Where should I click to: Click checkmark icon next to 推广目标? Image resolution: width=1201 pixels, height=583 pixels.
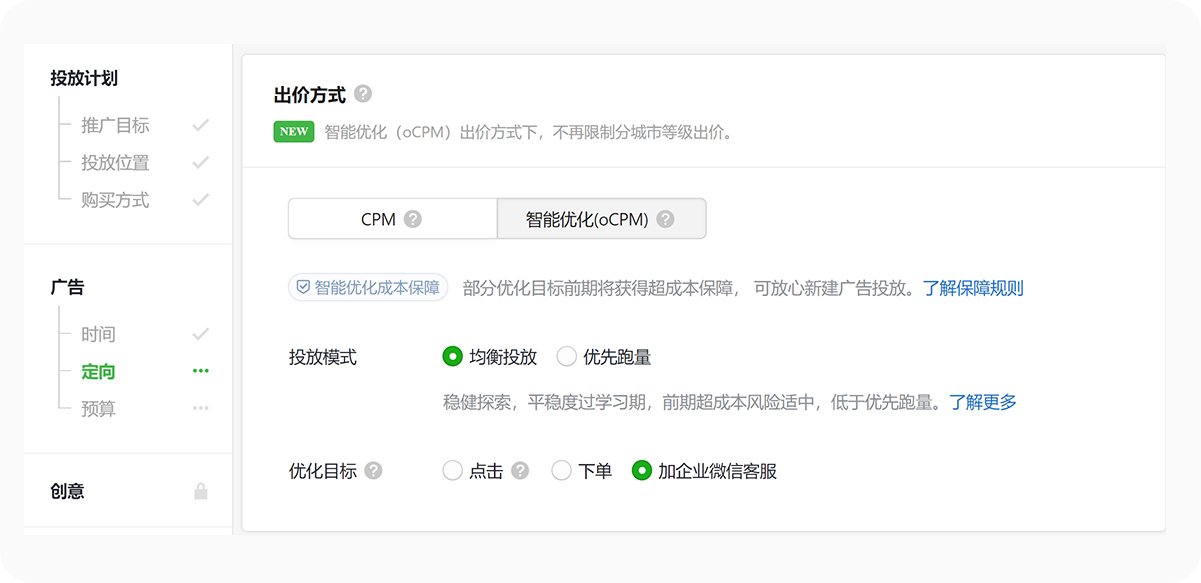[x=201, y=125]
